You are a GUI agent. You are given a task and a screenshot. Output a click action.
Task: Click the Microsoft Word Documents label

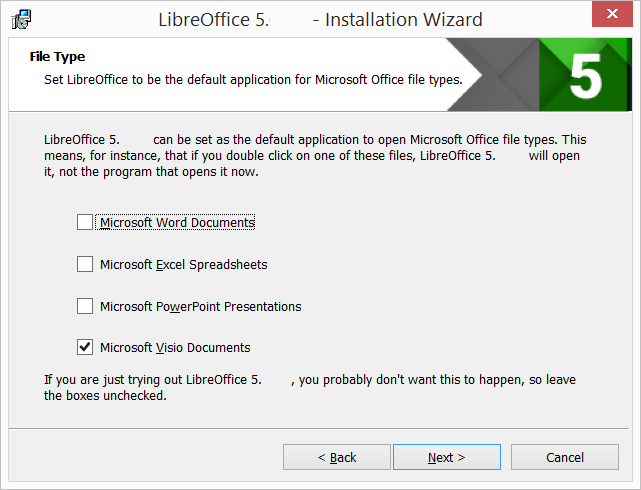[177, 223]
